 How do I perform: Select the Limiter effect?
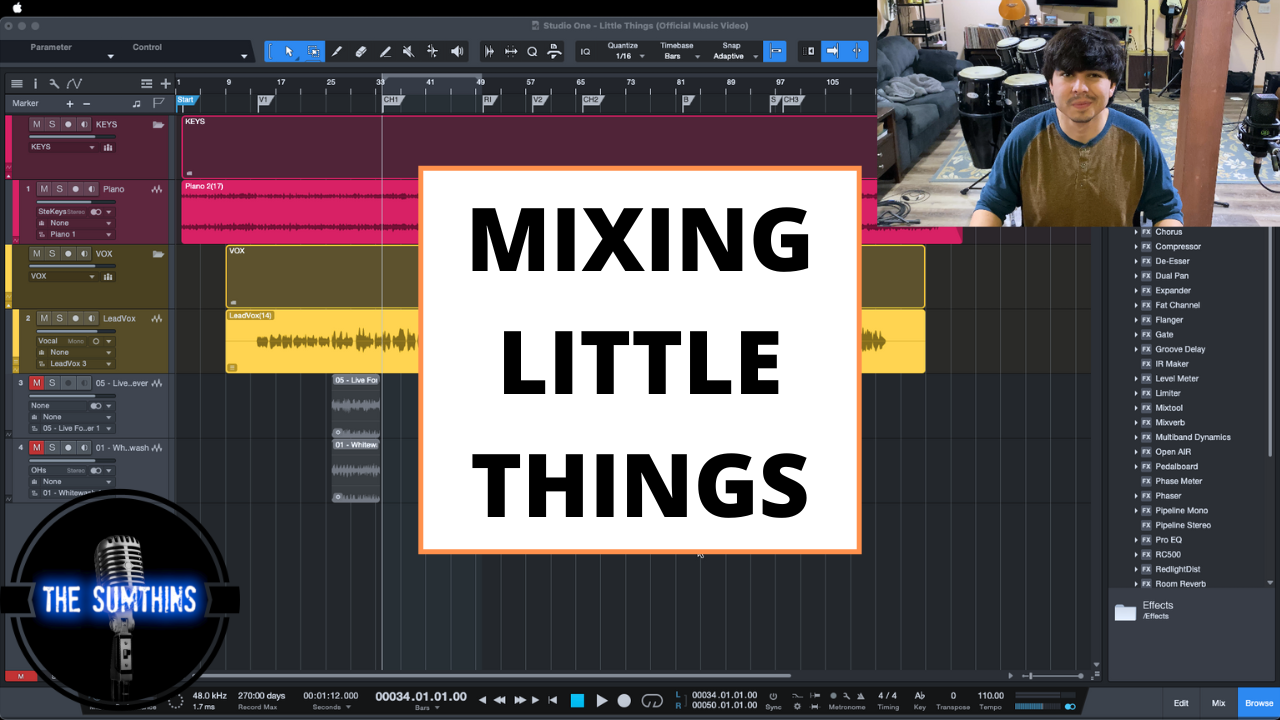click(1168, 393)
